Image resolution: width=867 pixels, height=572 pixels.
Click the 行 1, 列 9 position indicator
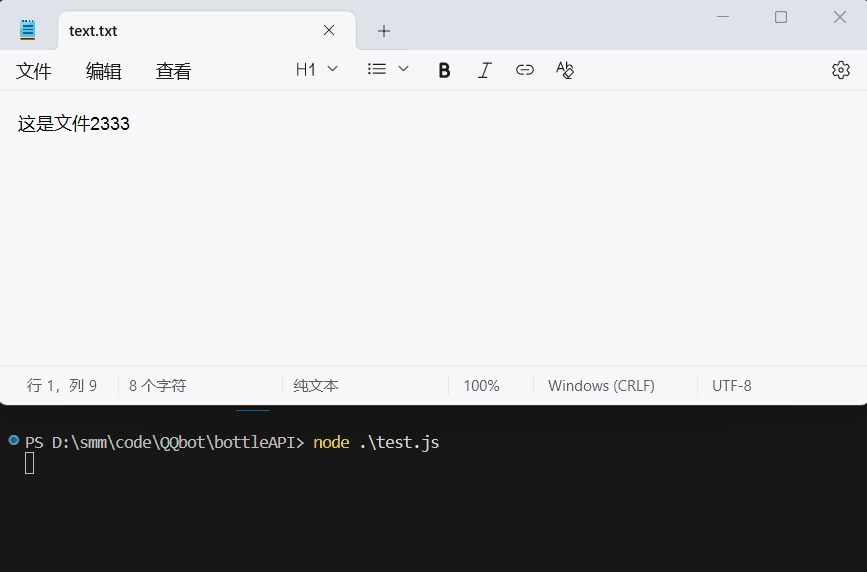click(x=62, y=386)
